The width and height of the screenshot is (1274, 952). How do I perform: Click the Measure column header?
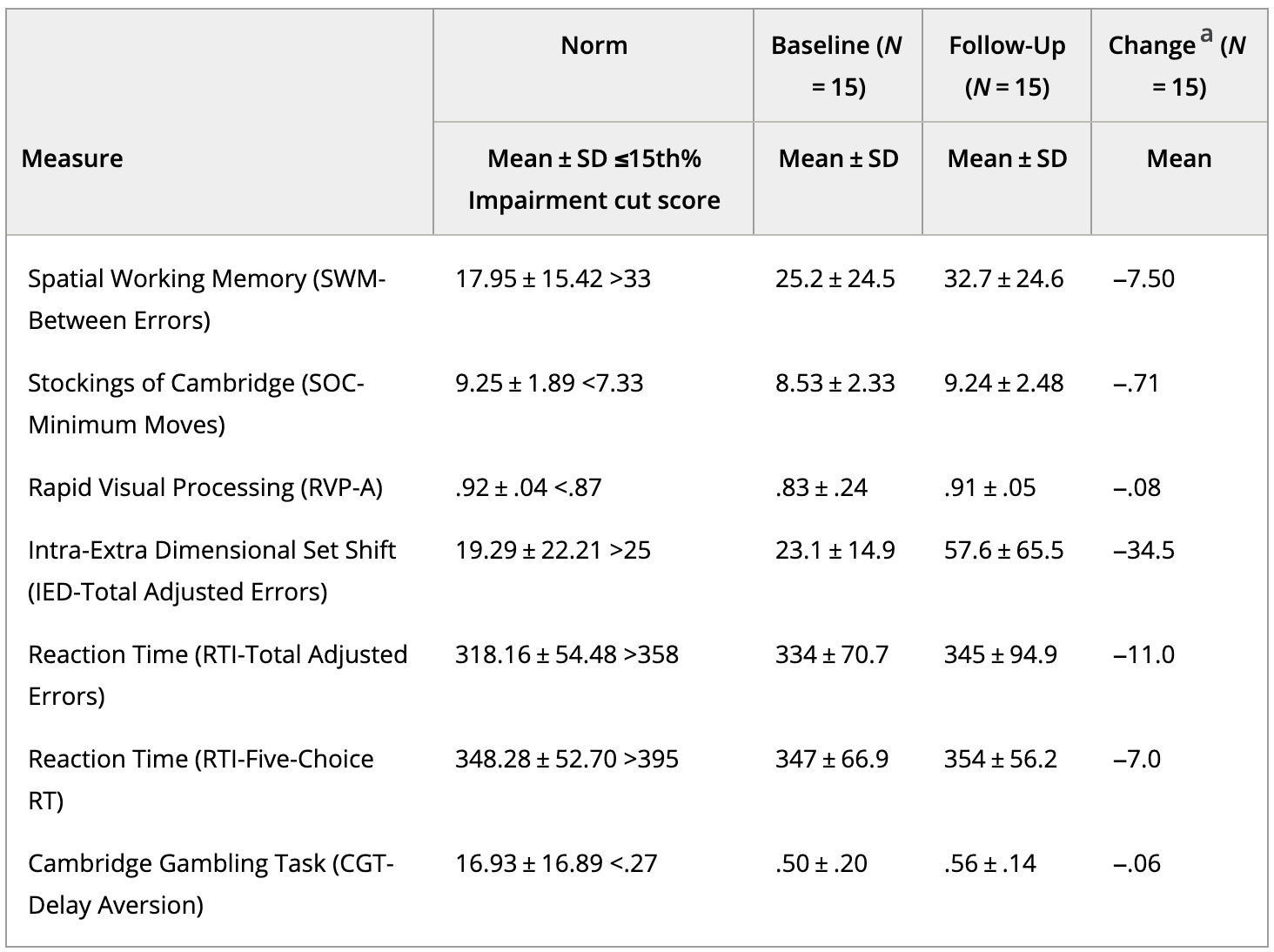pyautogui.click(x=72, y=158)
